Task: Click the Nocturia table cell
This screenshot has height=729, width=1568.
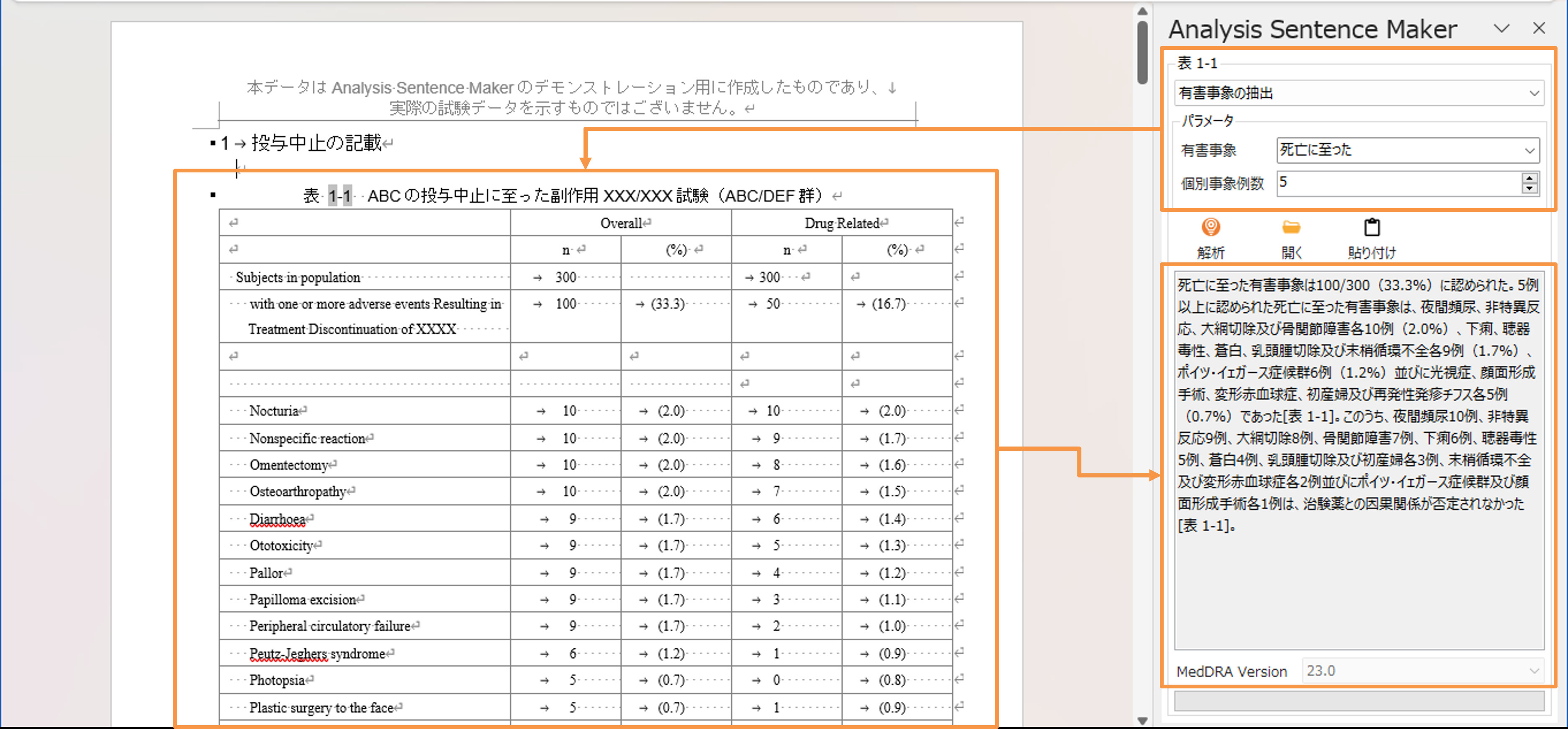Action: pyautogui.click(x=274, y=411)
